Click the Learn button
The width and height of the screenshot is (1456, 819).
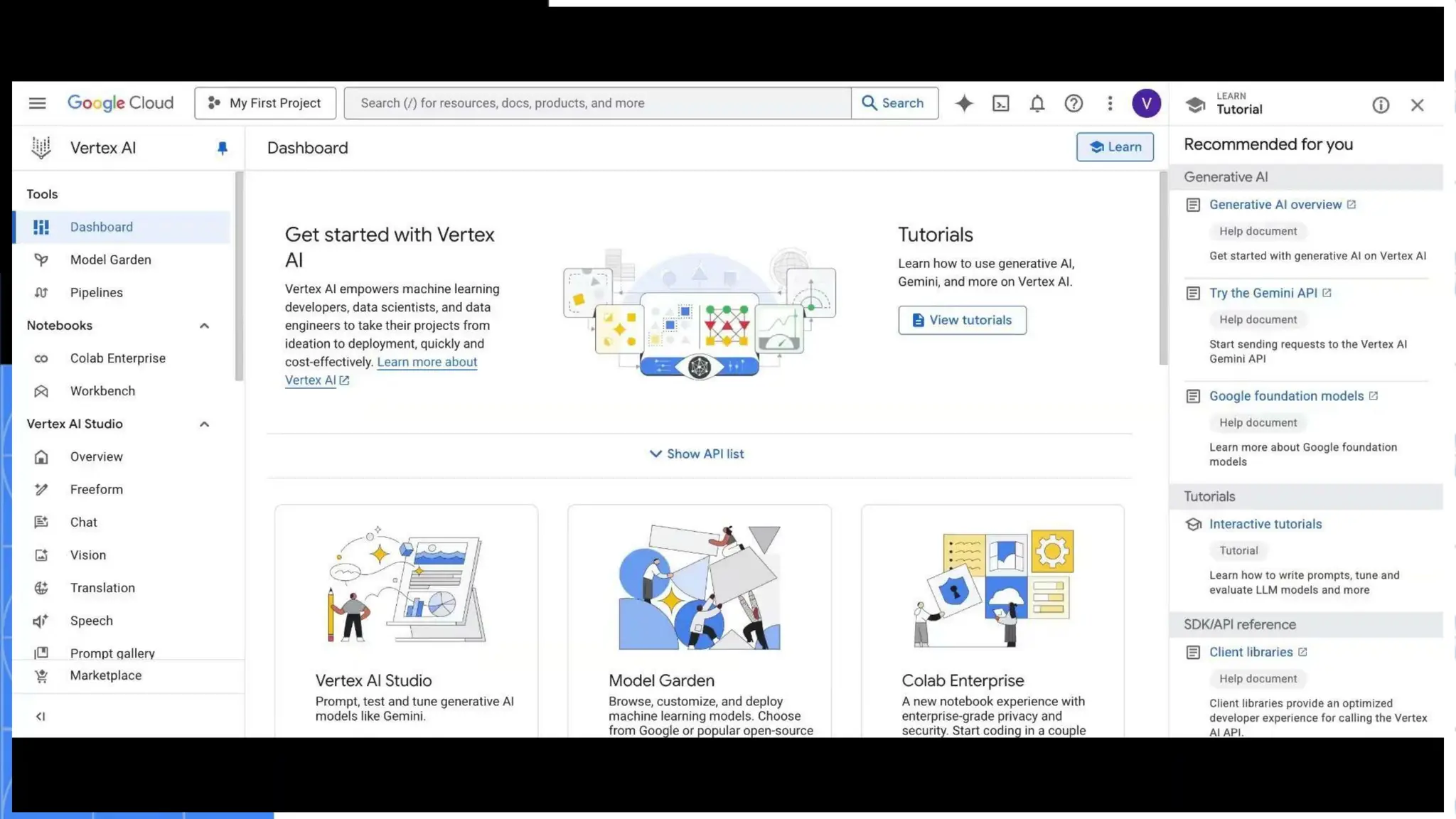tap(1115, 147)
